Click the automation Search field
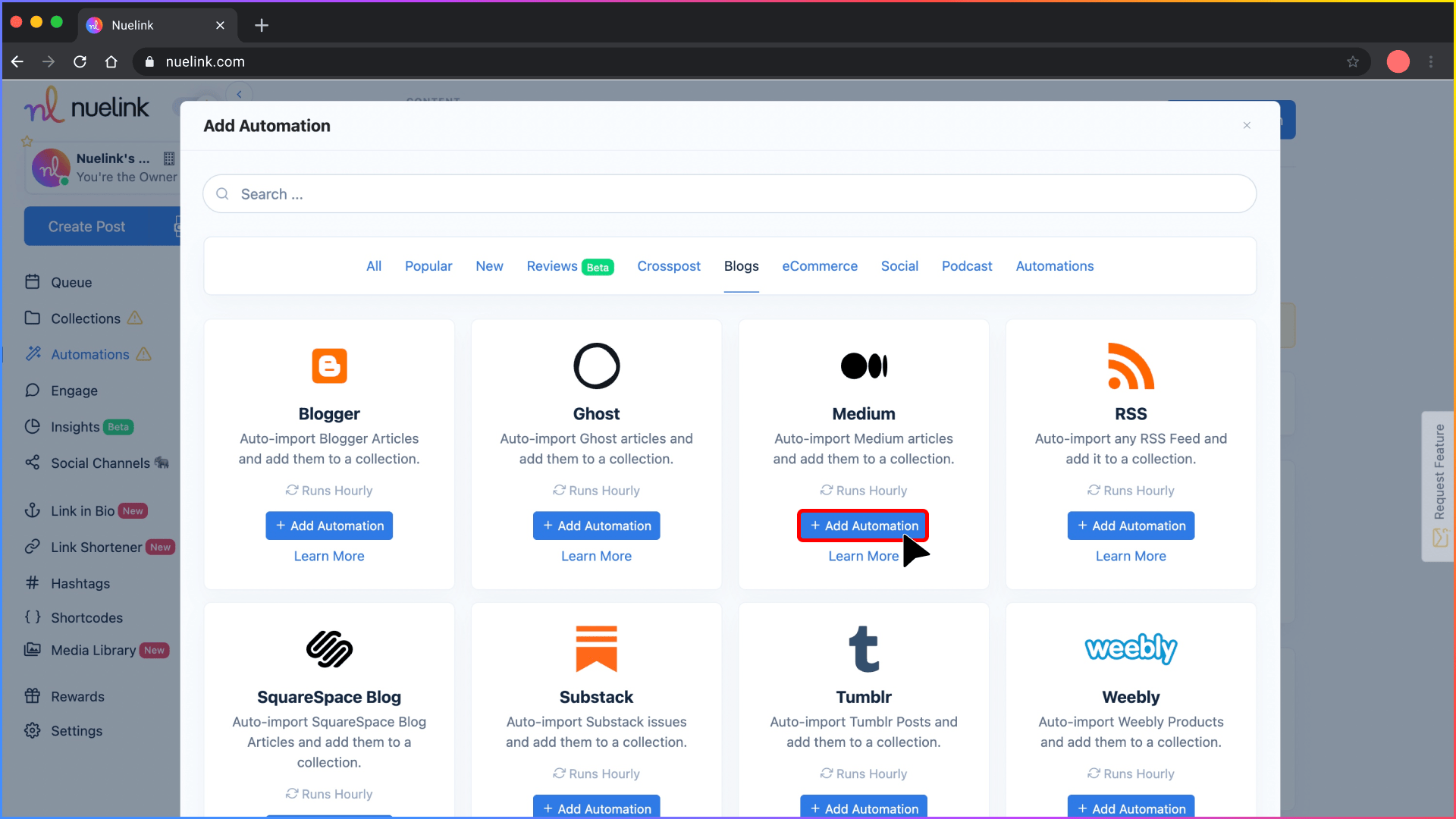Viewport: 1456px width, 819px height. (730, 194)
